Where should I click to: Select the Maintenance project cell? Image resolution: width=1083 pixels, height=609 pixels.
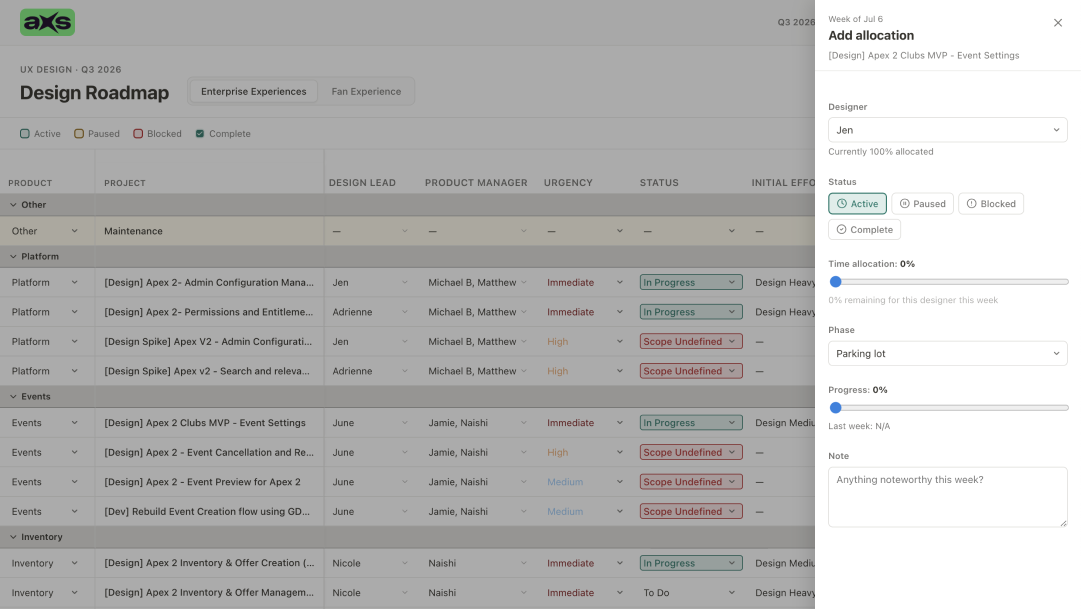coord(209,231)
